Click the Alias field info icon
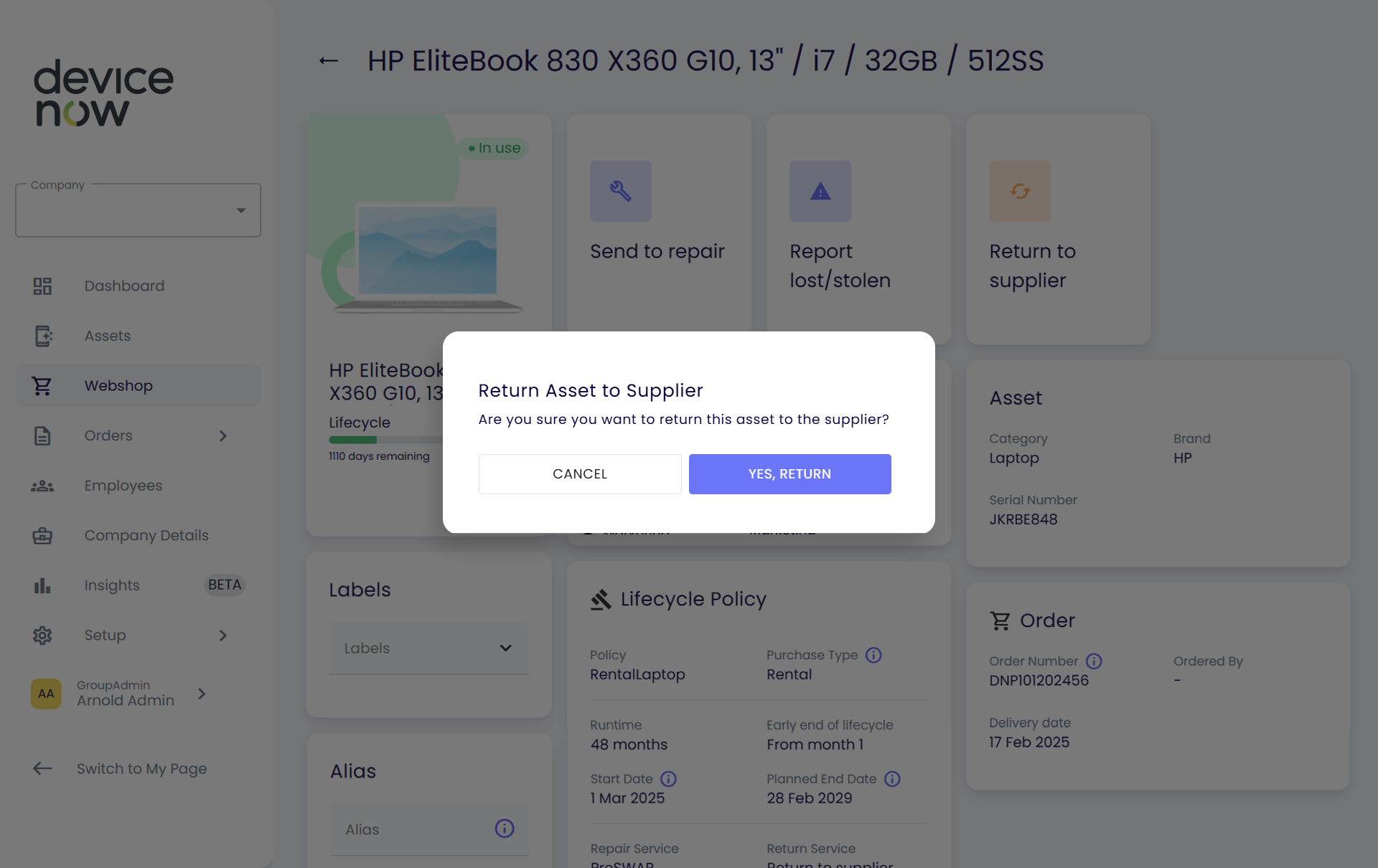Screen dimensions: 1378x868 point(505,829)
